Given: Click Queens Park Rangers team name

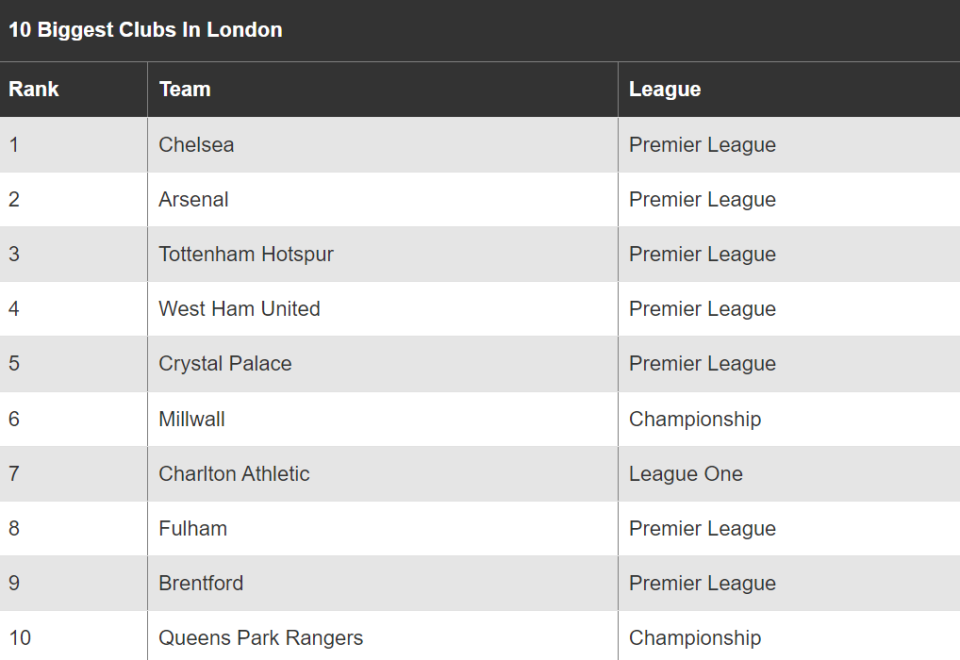Looking at the screenshot, I should [261, 637].
